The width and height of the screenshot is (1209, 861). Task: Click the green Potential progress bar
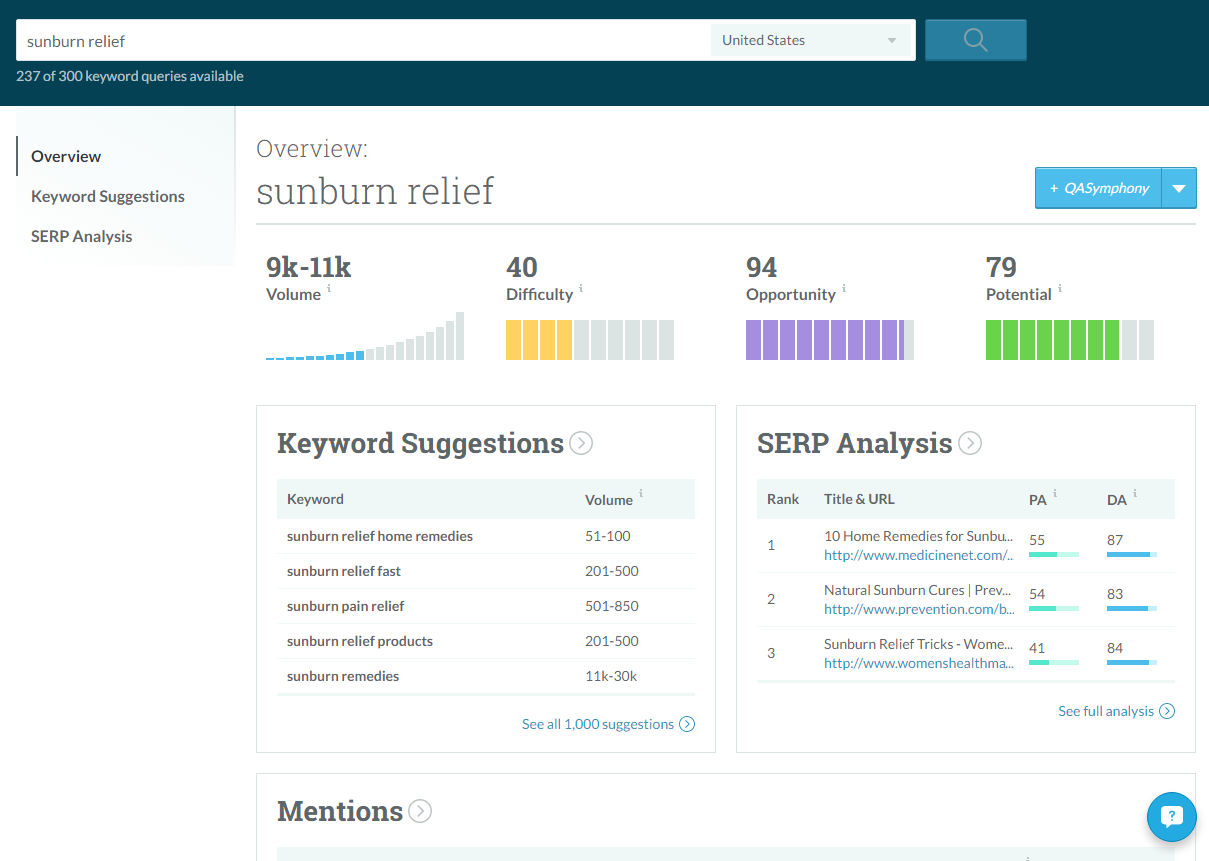pos(1069,340)
